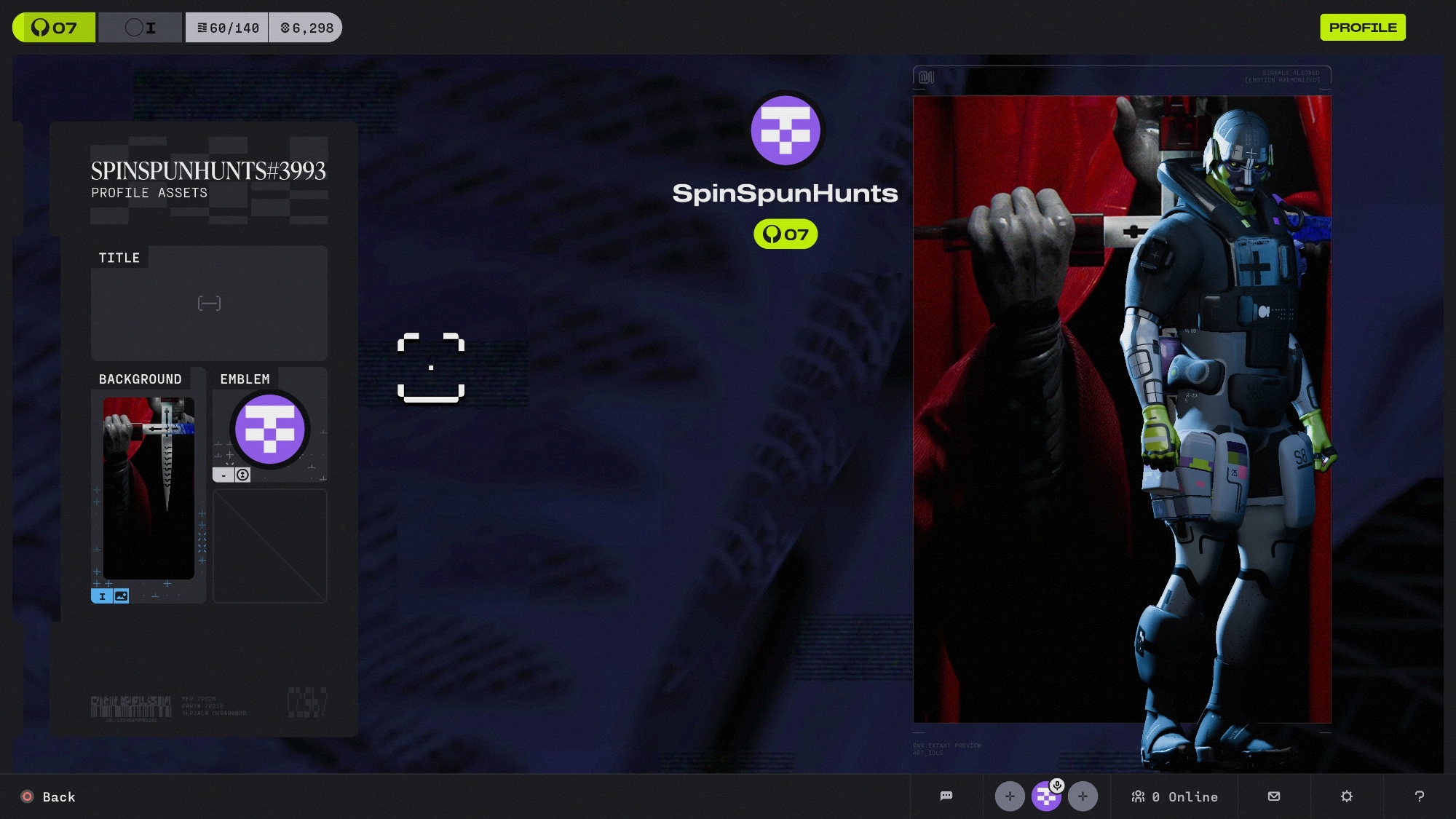
Task: Open the chat bubble icon
Action: pos(946,796)
